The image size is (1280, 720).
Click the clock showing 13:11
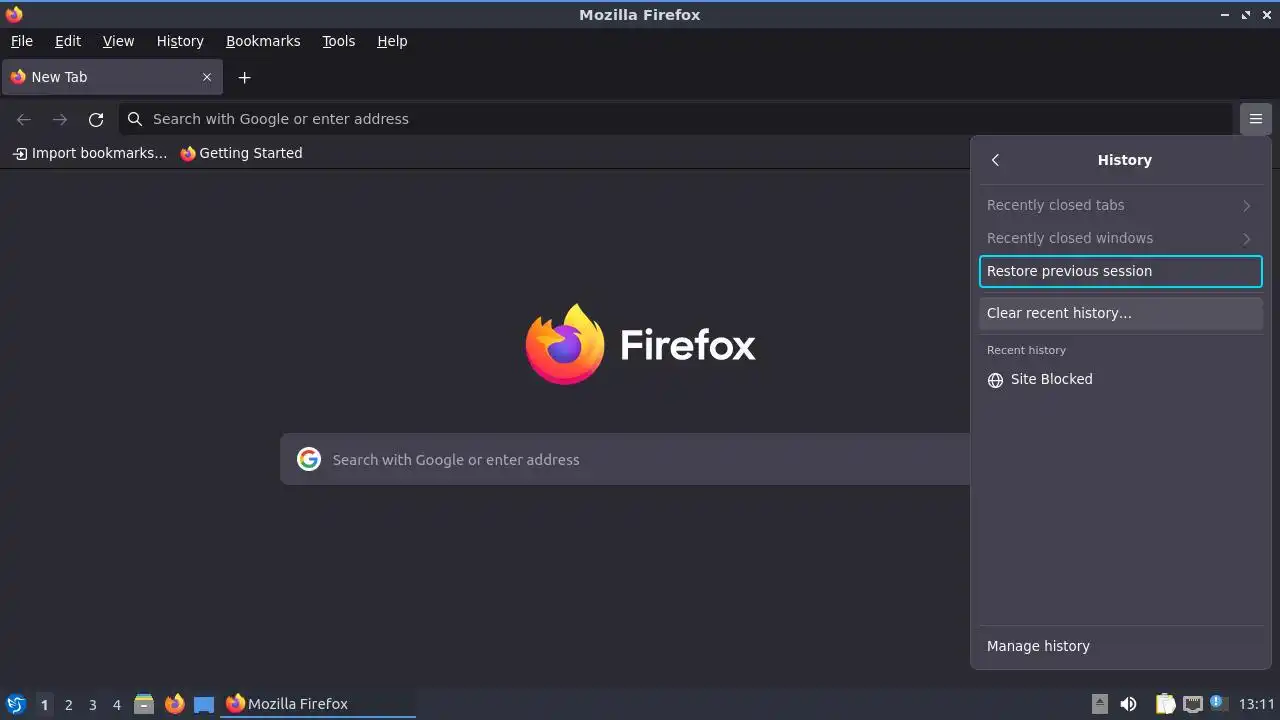point(1257,704)
